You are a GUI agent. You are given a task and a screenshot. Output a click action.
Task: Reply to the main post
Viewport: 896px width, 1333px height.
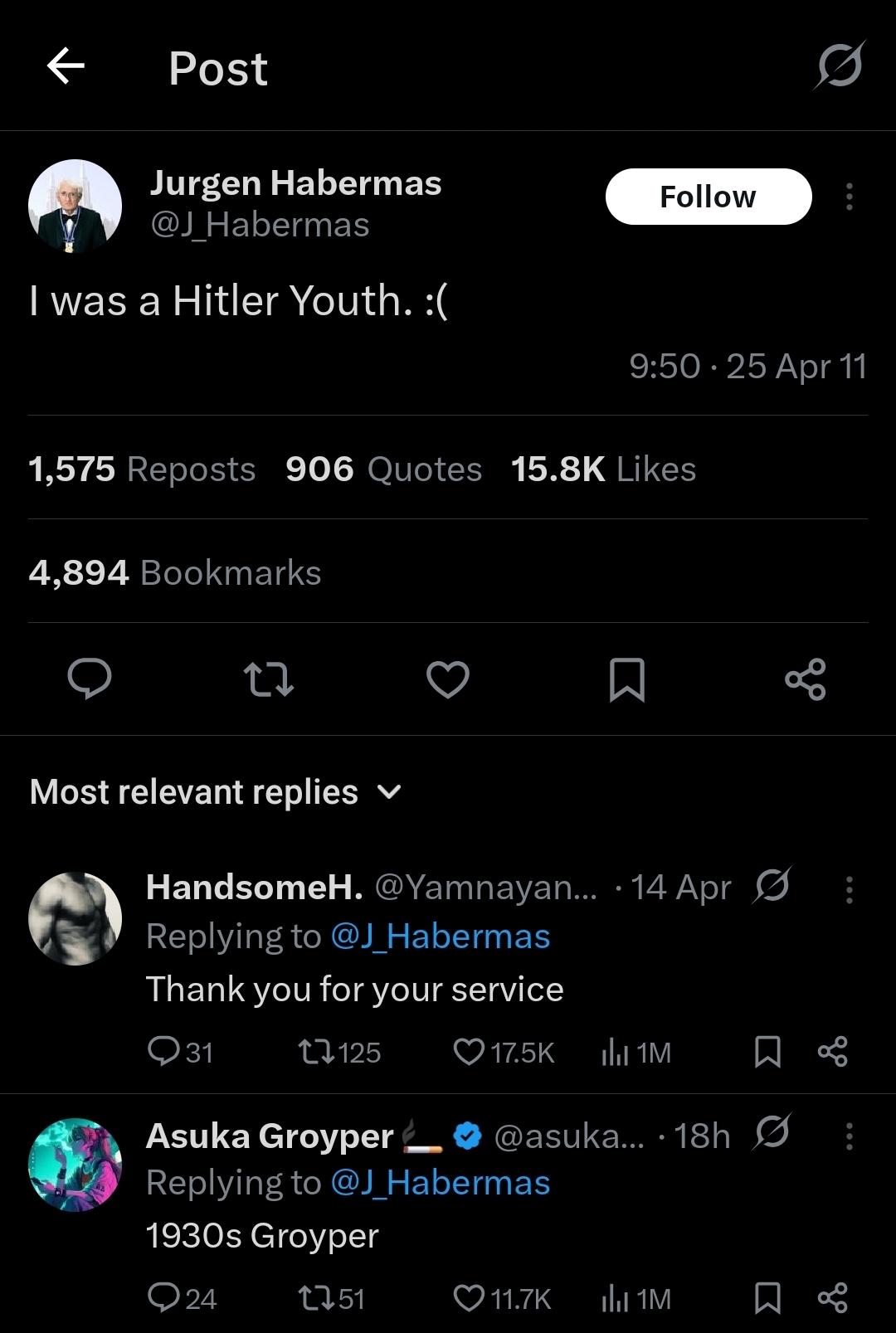coord(89,679)
